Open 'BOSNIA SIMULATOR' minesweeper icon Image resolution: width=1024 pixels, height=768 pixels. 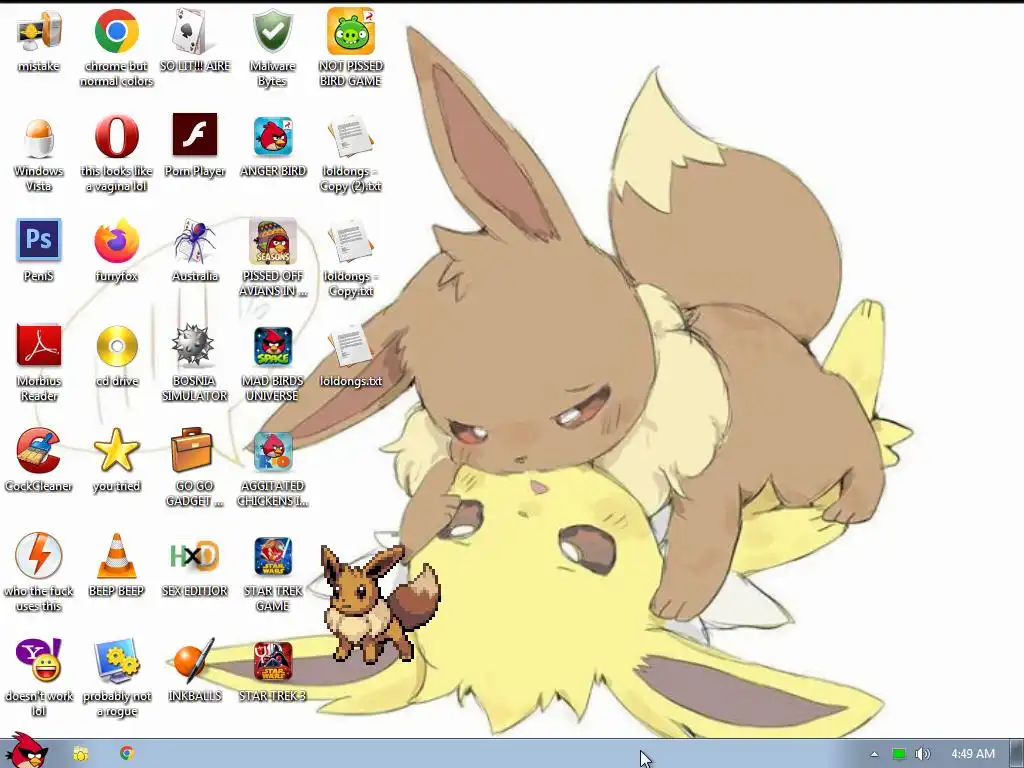(193, 345)
